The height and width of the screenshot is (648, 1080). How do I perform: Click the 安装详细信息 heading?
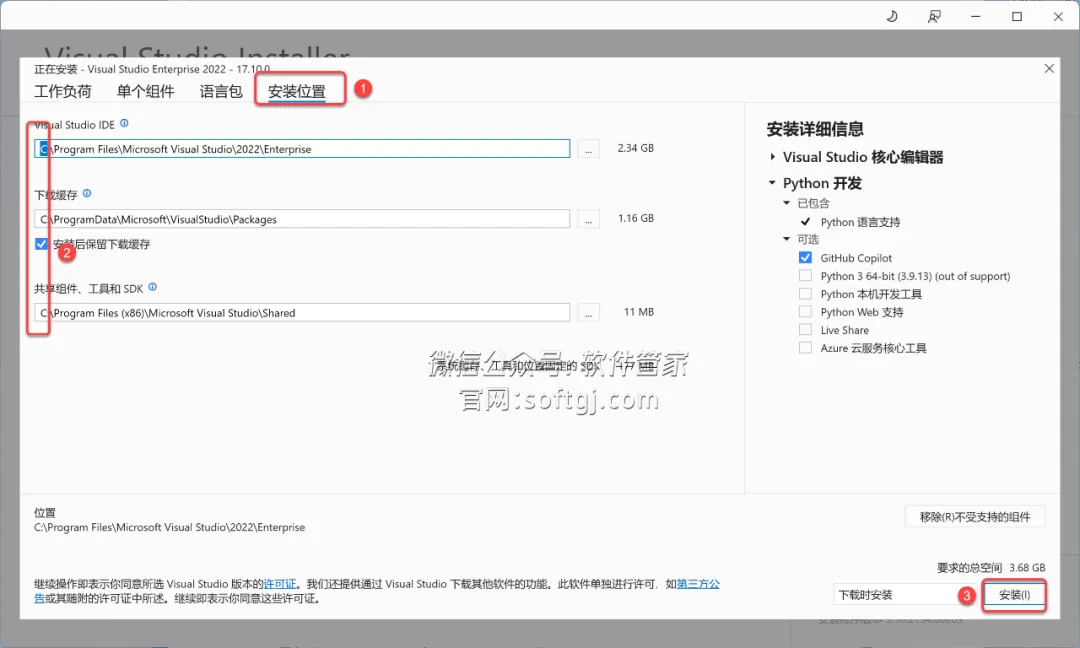(x=815, y=129)
